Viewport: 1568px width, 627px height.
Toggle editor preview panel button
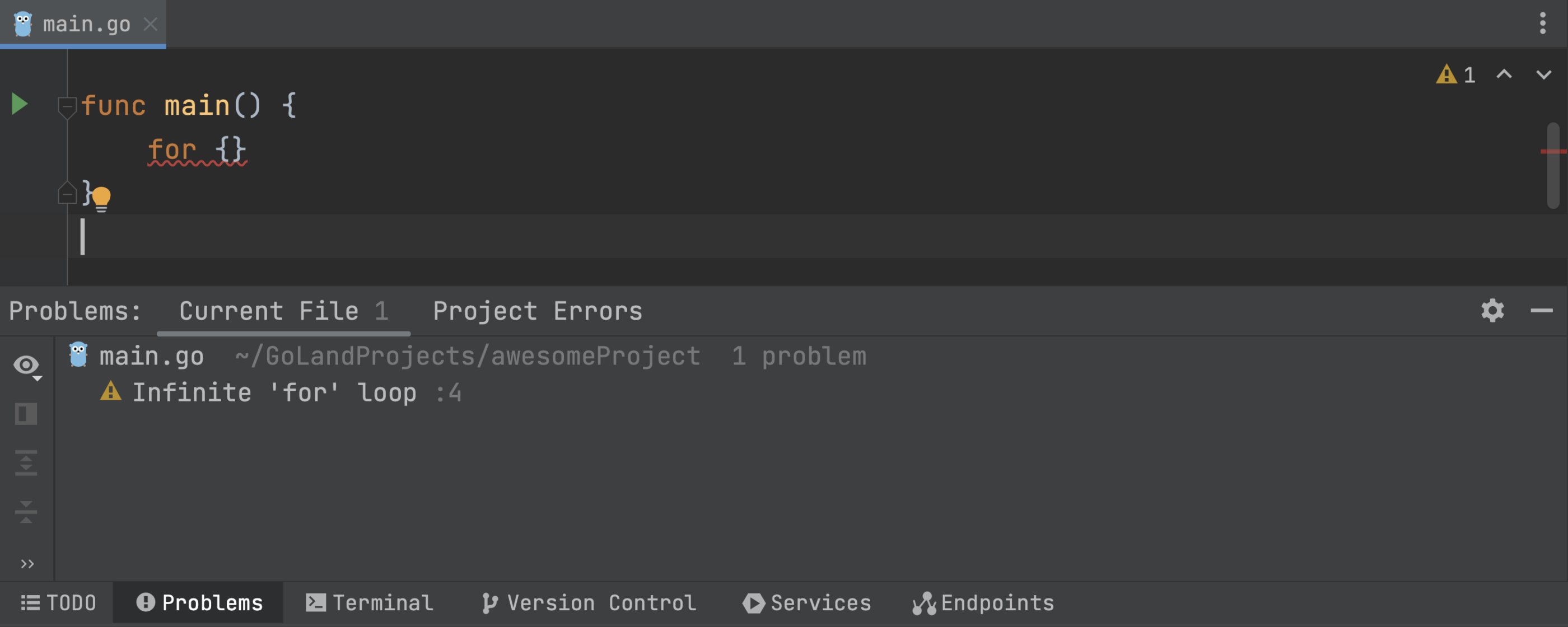click(26, 414)
